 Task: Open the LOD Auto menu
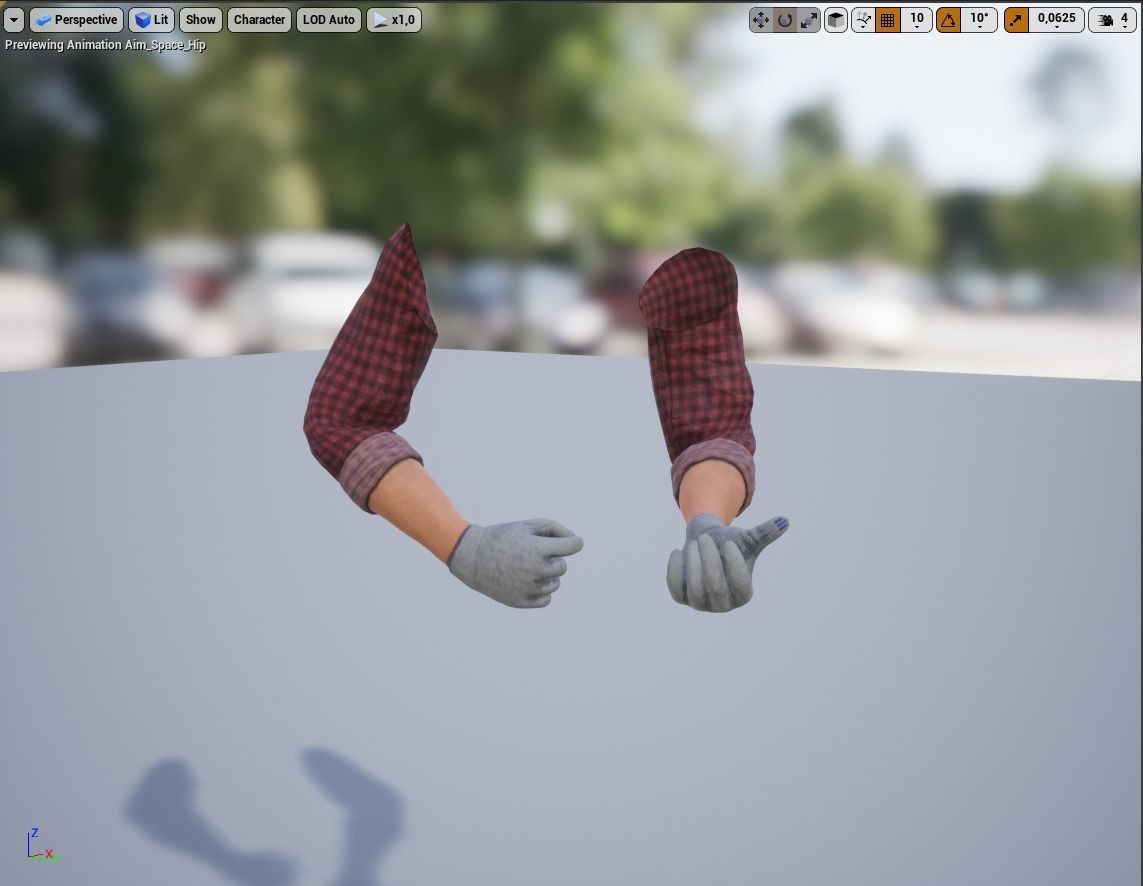[x=329, y=20]
